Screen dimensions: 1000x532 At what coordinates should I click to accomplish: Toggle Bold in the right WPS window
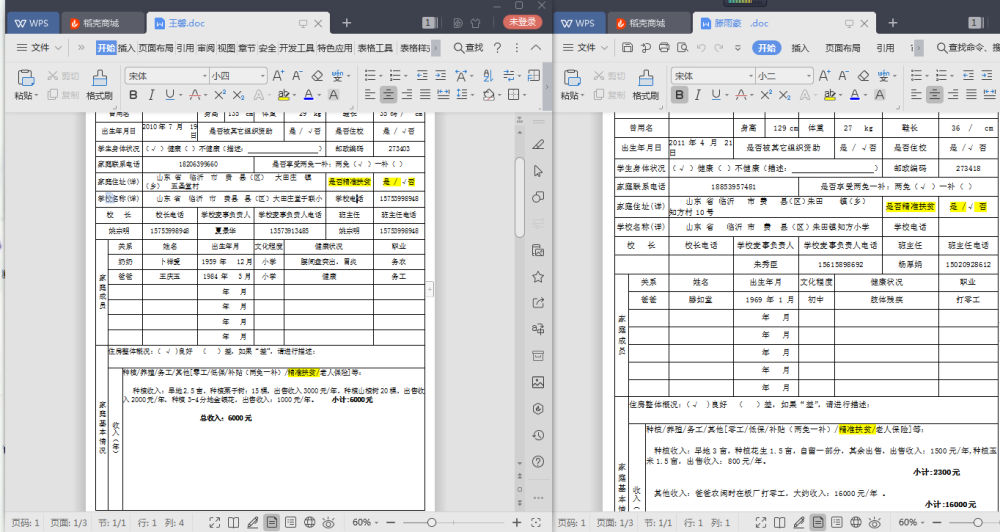tap(679, 94)
